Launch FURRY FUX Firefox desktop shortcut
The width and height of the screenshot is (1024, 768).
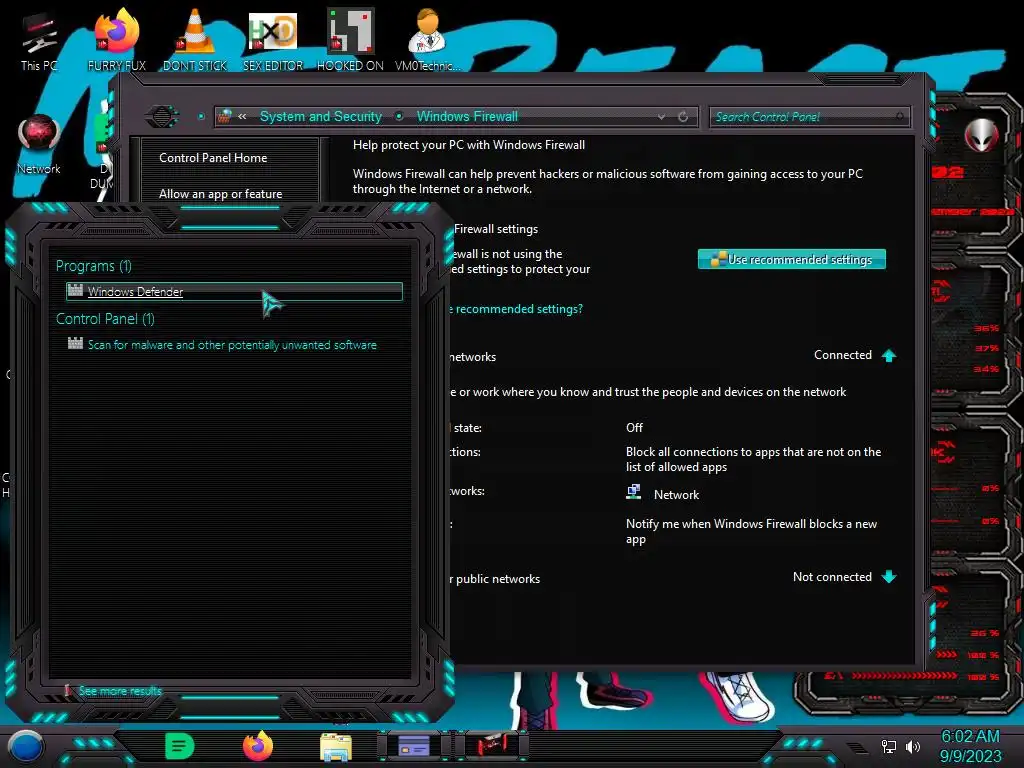(117, 40)
